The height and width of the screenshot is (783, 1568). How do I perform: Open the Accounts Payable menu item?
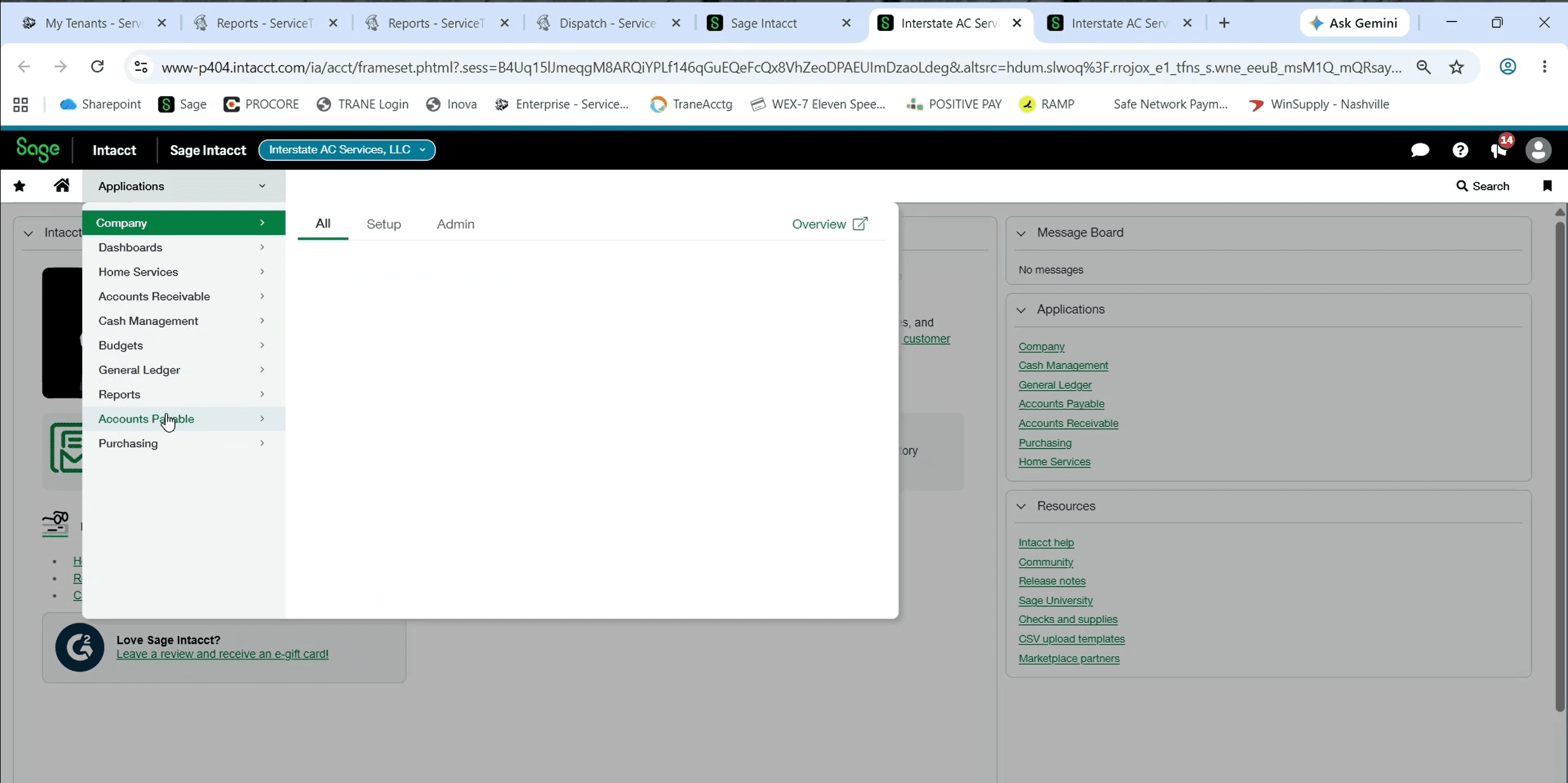(x=184, y=419)
